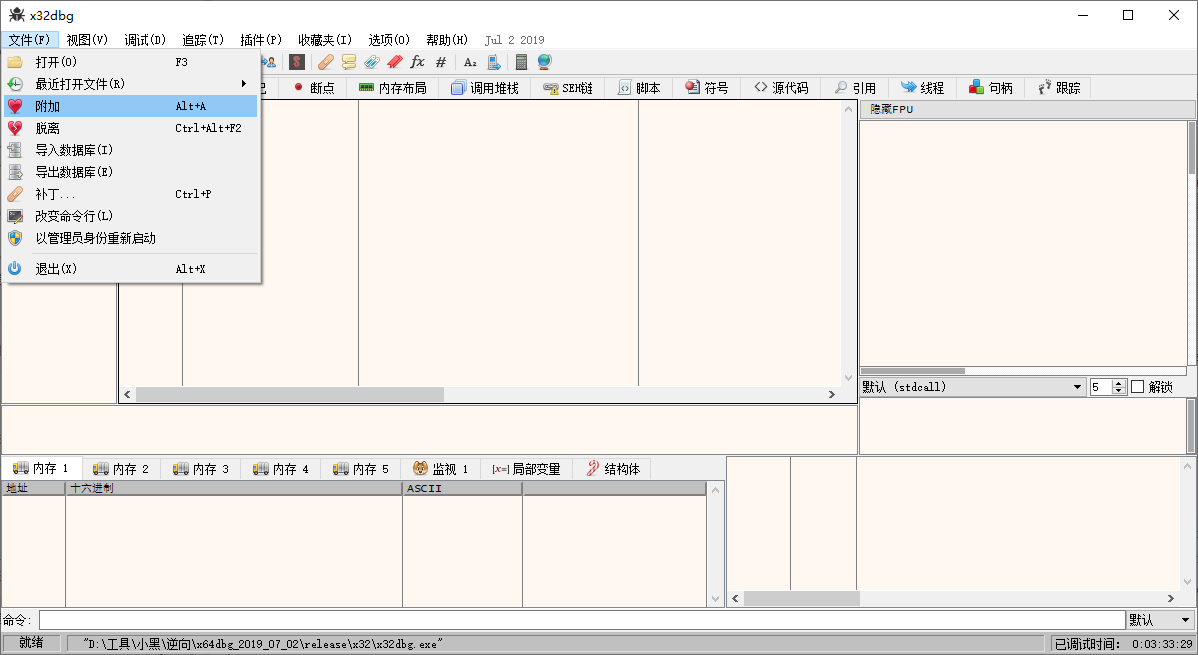
Task: Increase the argument count spinner value
Action: point(1120,383)
